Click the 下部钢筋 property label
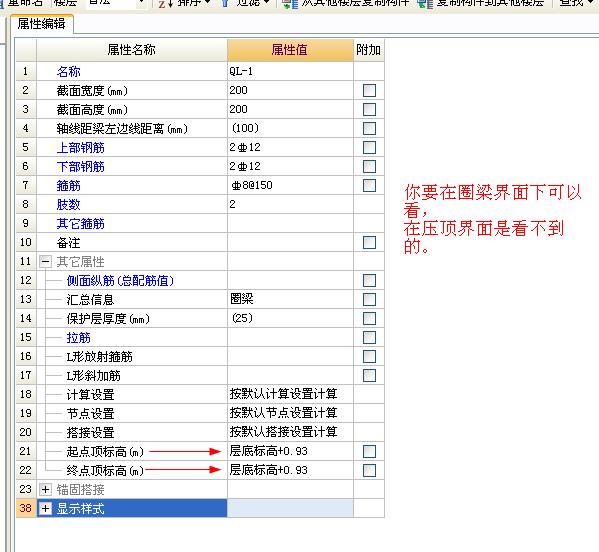The image size is (599, 552). coord(80,167)
